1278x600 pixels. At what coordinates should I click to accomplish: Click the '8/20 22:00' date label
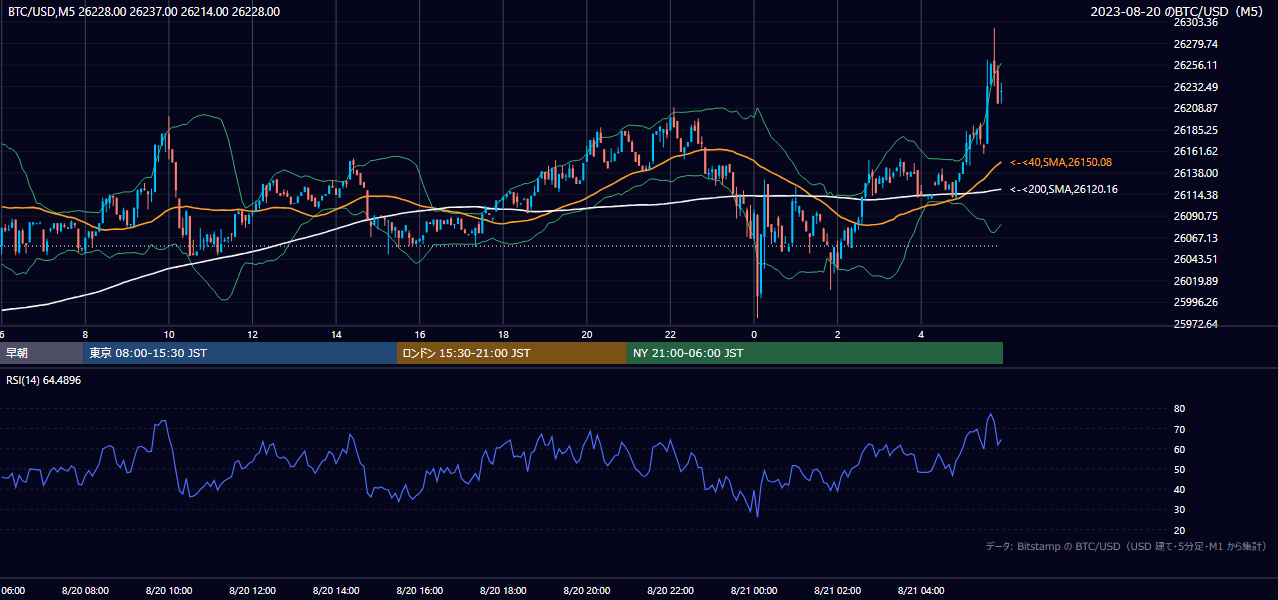(x=670, y=591)
